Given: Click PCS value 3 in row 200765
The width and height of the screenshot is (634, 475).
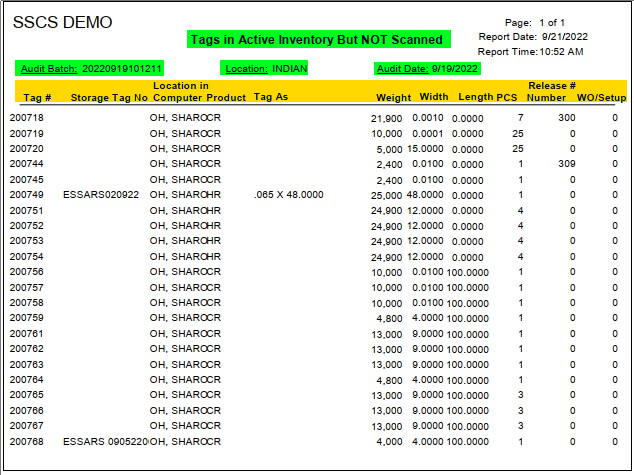Looking at the screenshot, I should pos(520,395).
